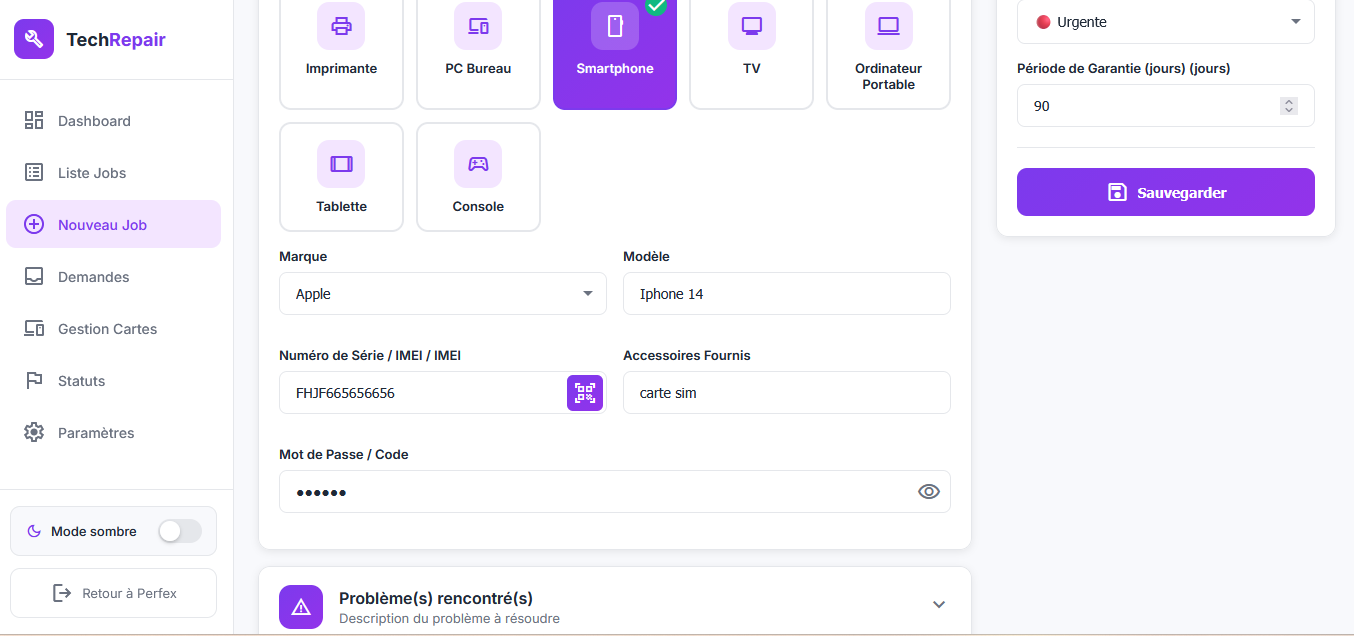Click the Modèle input field
The width and height of the screenshot is (1354, 636).
pos(786,294)
